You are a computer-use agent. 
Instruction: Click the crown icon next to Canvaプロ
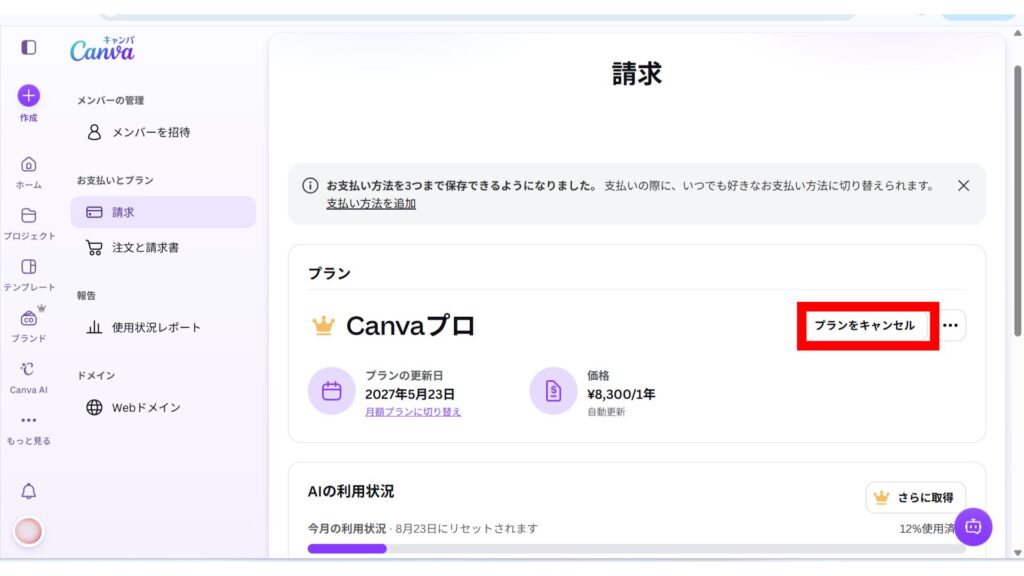(x=323, y=325)
